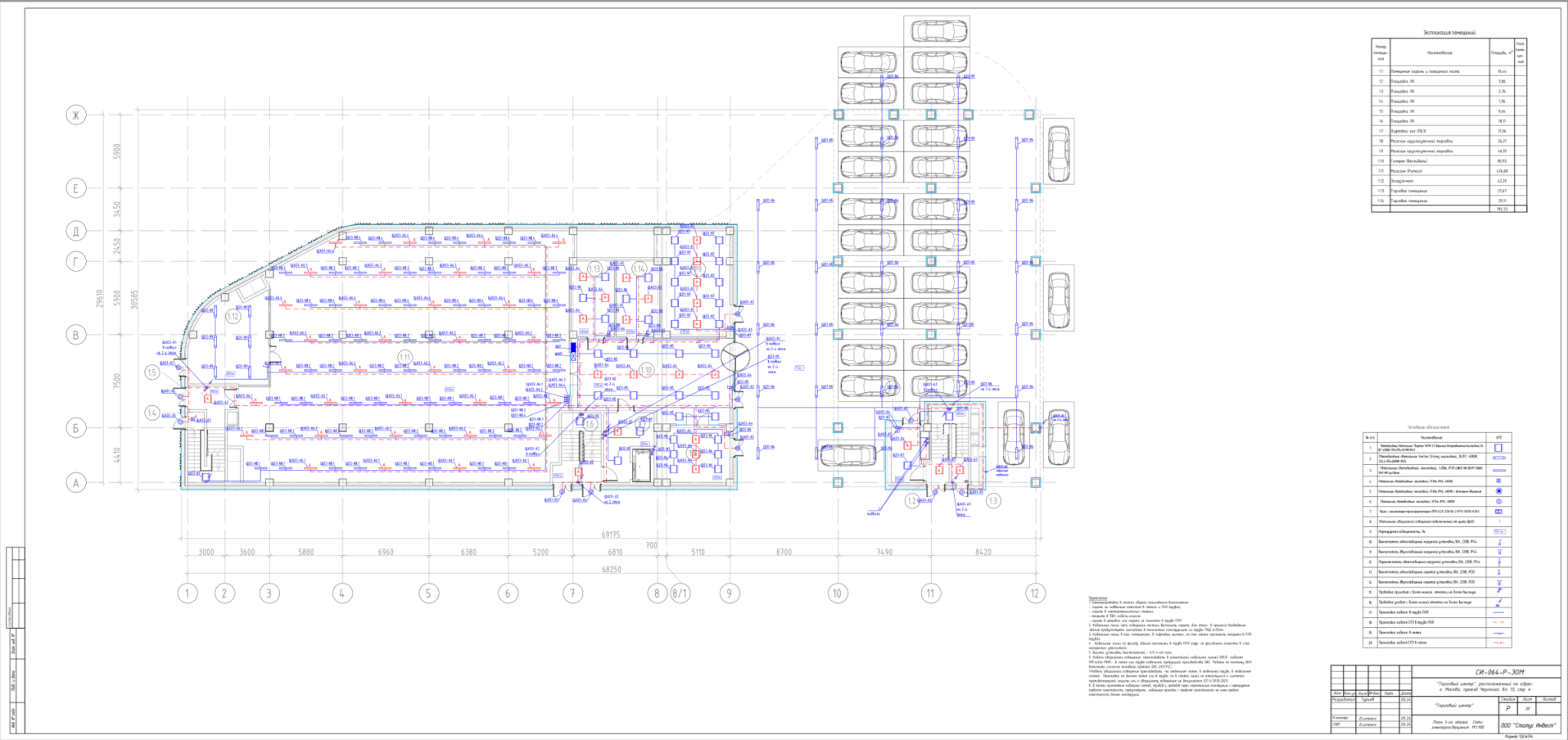Select the 69175 overall dimension text
This screenshot has height=740, width=1568.
611,535
